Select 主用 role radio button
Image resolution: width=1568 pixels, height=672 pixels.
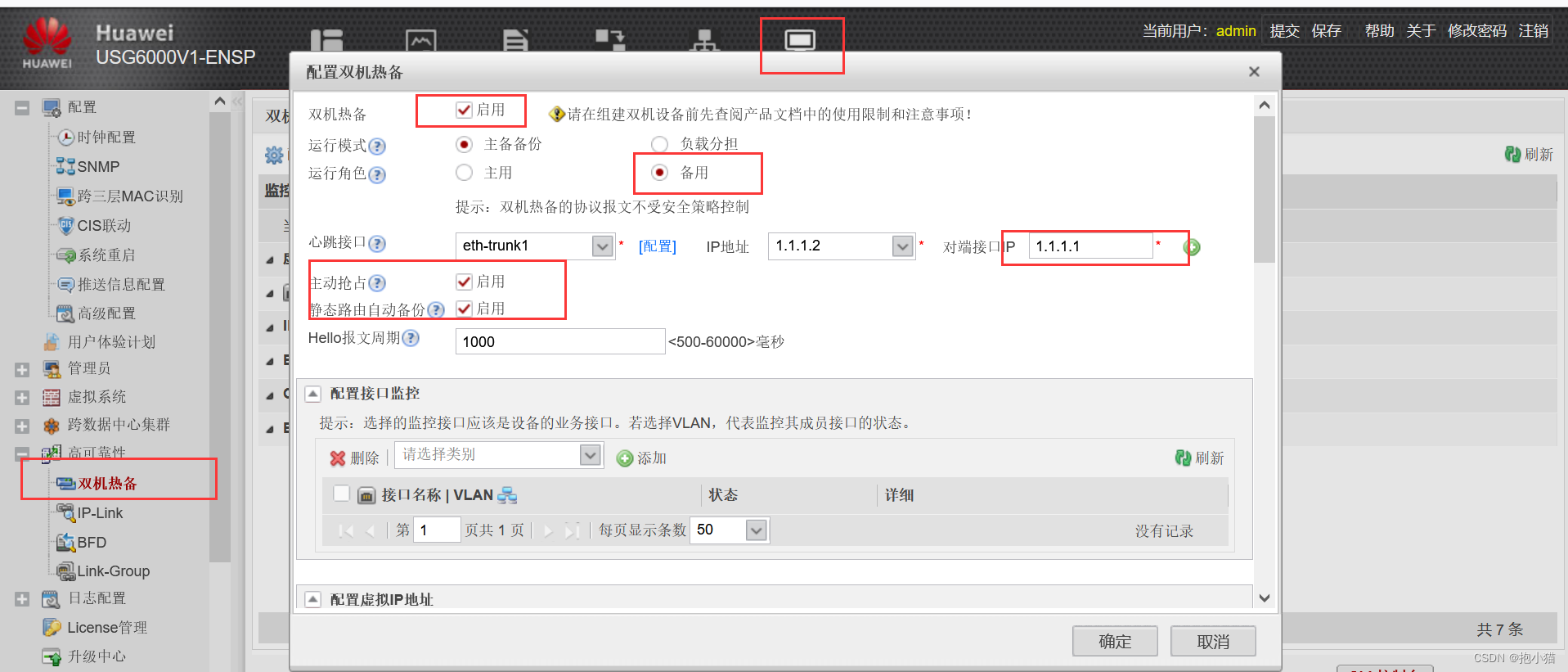465,173
